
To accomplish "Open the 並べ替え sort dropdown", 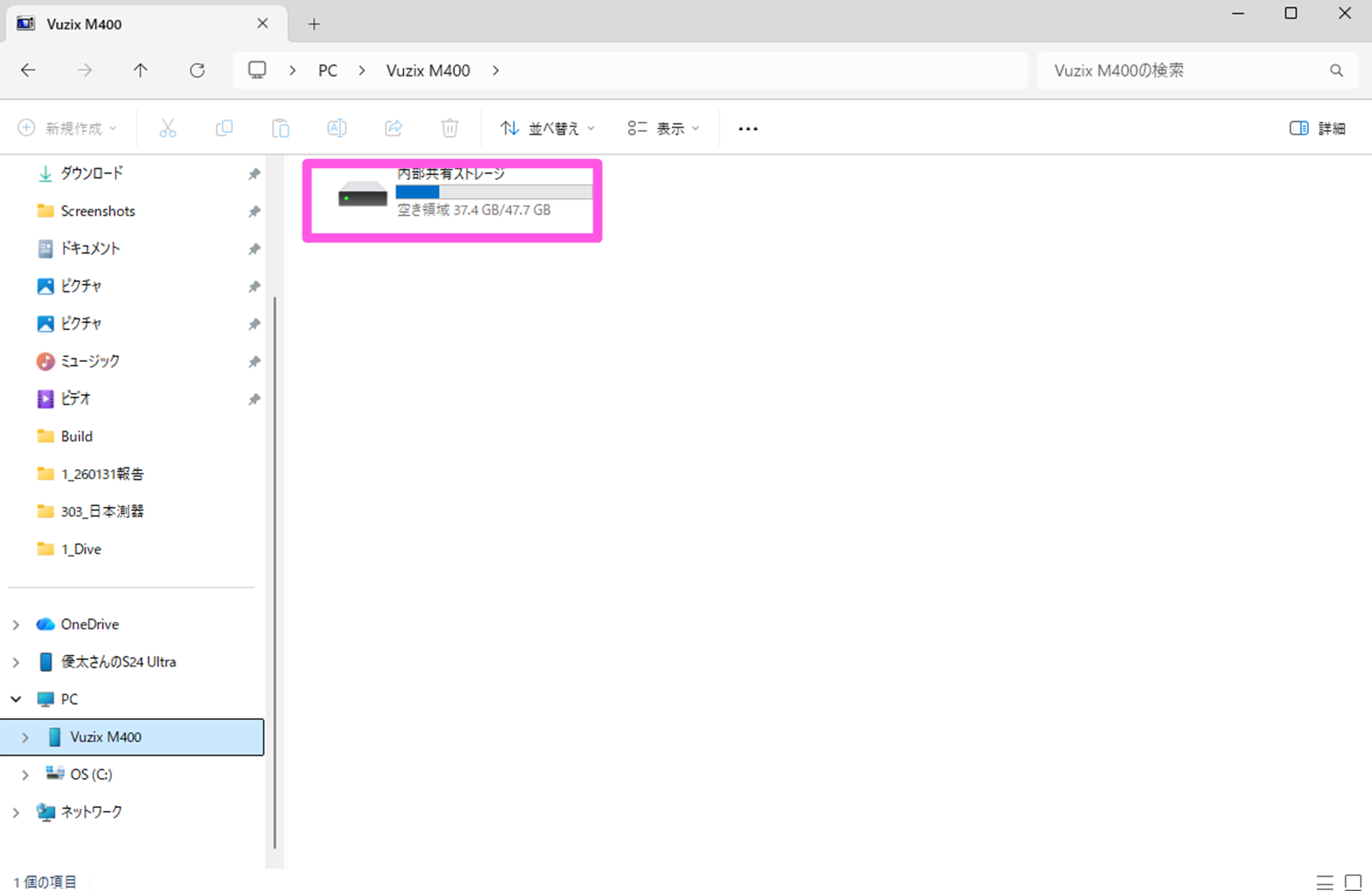I will pos(547,128).
